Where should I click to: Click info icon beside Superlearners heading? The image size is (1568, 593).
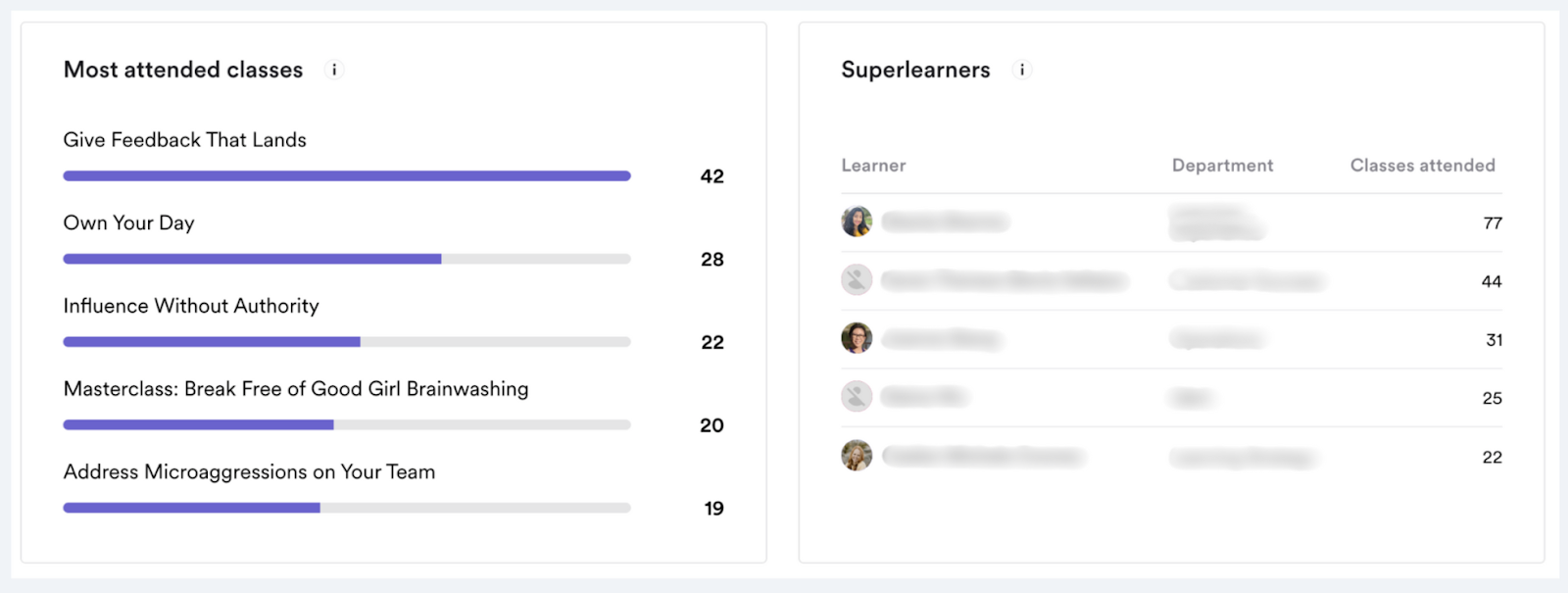pos(1022,70)
